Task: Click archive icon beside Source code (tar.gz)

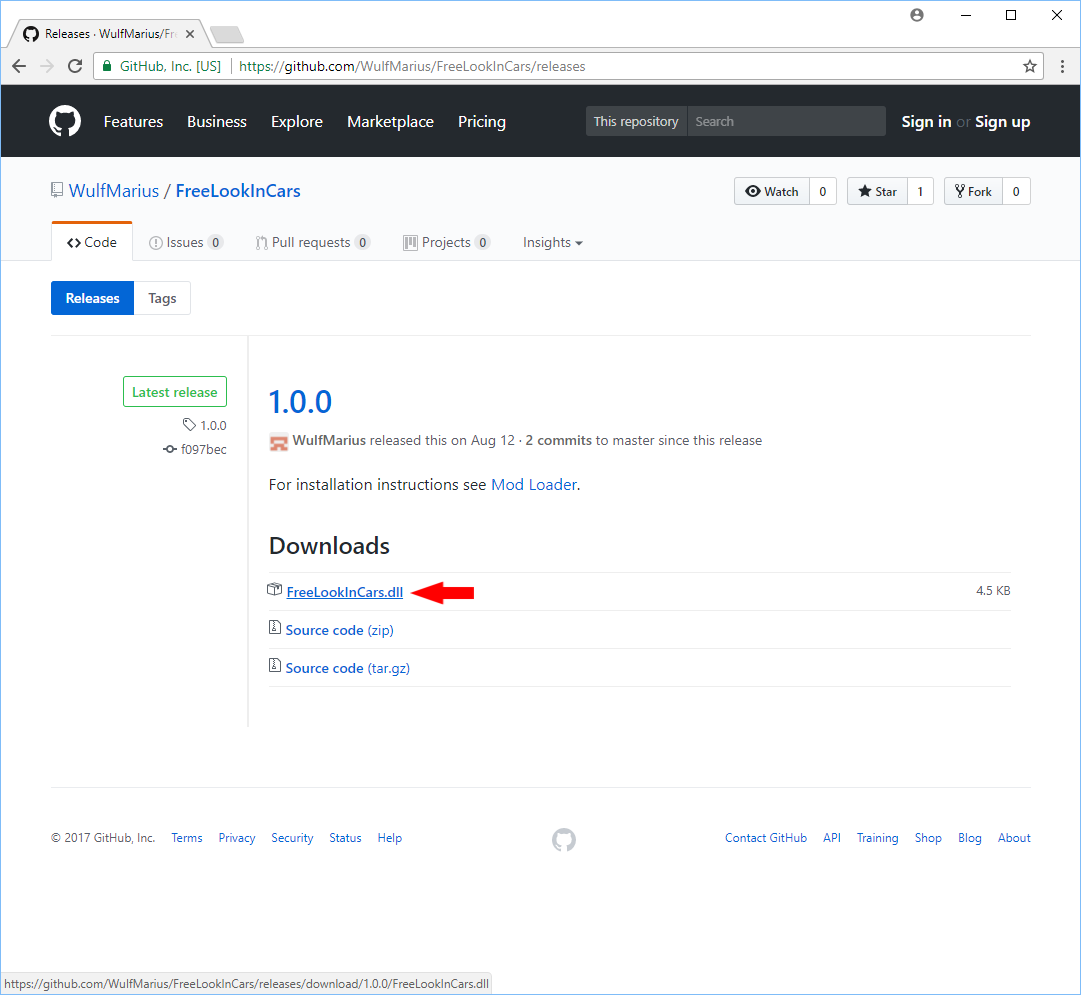Action: 274,666
